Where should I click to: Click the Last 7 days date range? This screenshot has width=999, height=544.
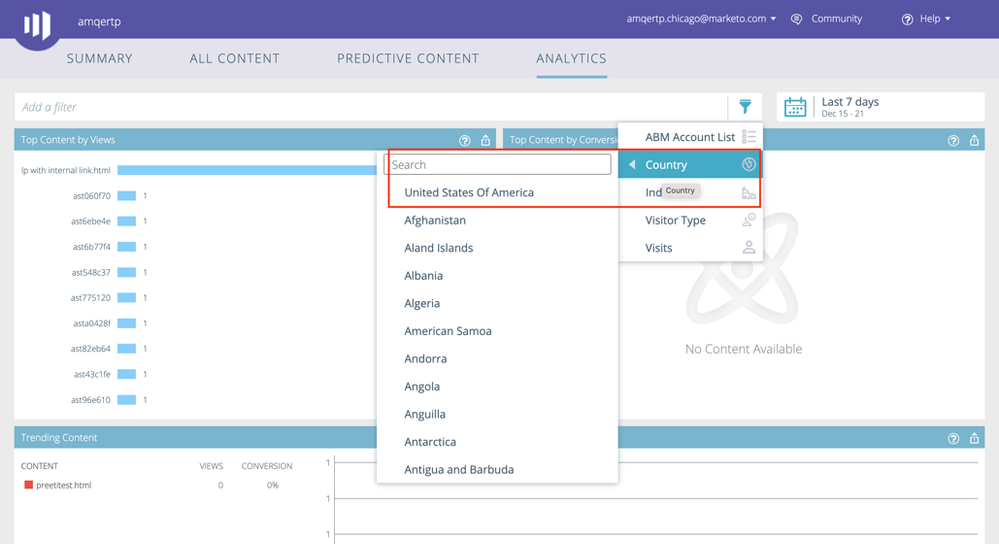[850, 102]
